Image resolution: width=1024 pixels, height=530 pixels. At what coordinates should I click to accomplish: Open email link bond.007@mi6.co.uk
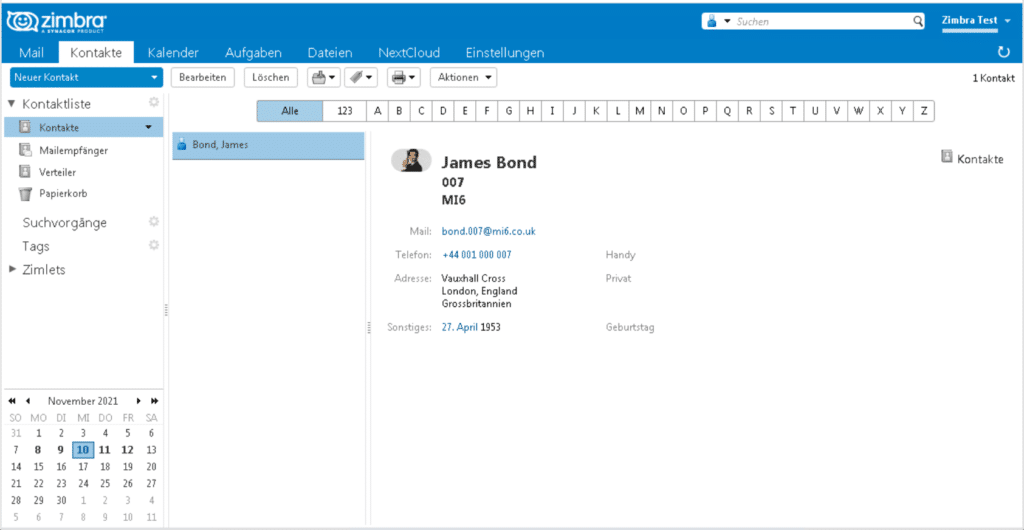(489, 231)
